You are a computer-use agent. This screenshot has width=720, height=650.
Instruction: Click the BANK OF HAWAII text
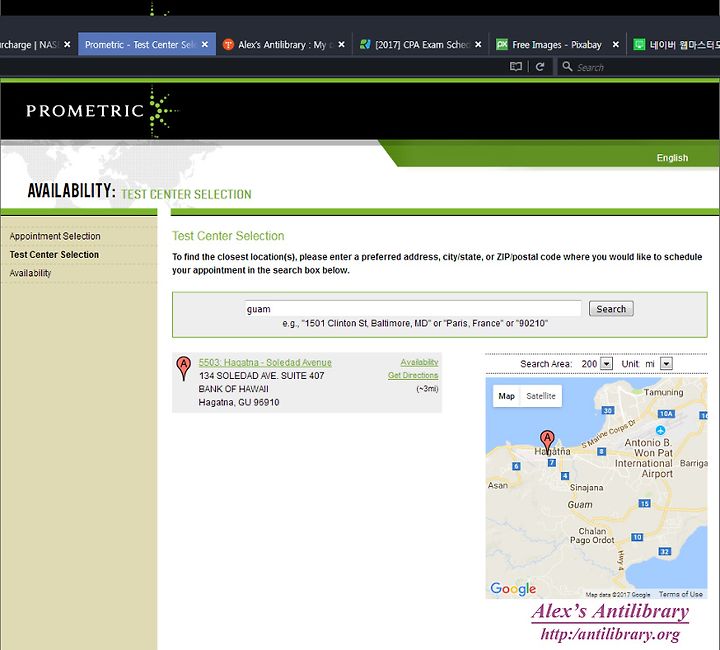pos(233,389)
